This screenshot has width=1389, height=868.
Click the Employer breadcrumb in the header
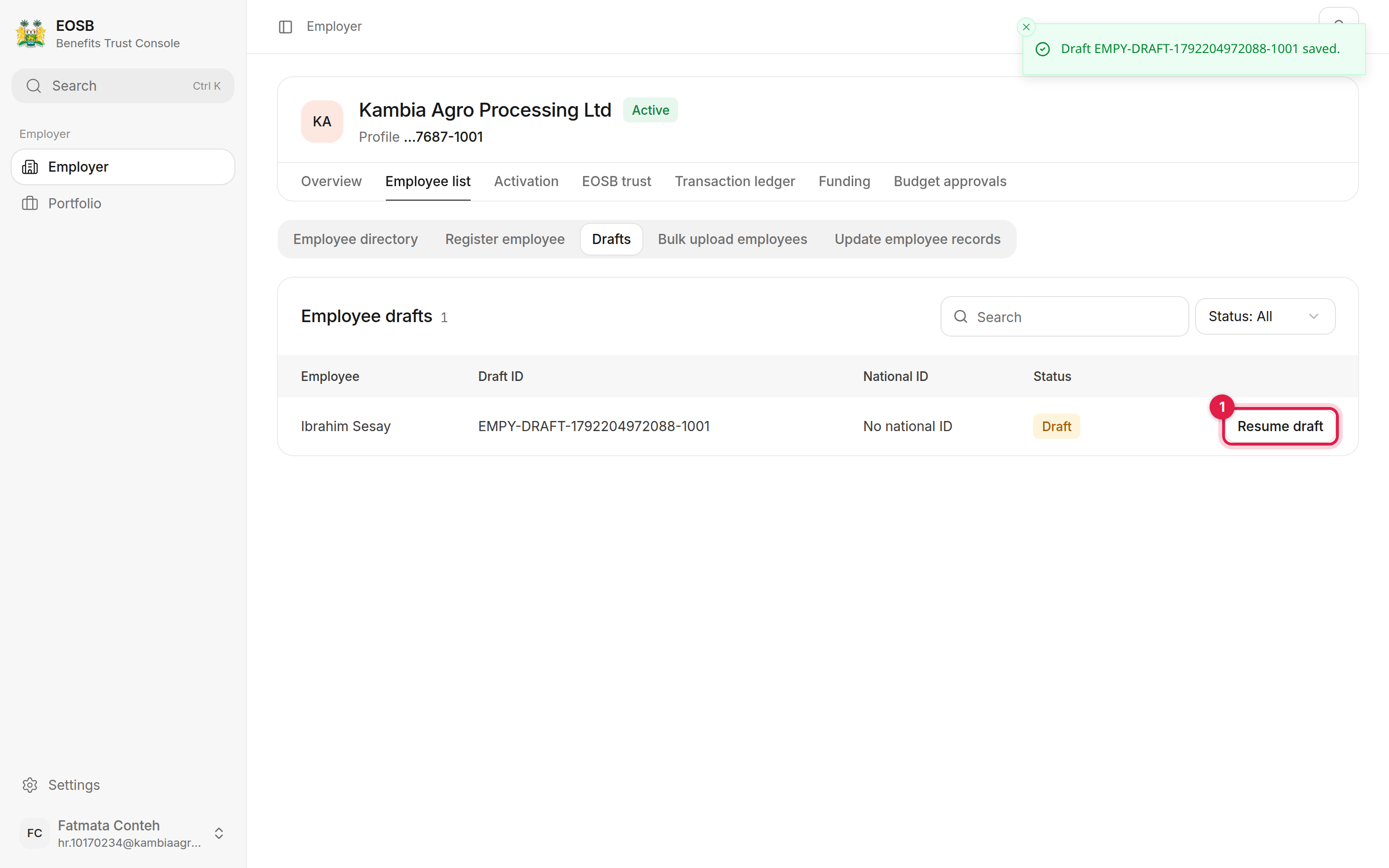click(334, 27)
